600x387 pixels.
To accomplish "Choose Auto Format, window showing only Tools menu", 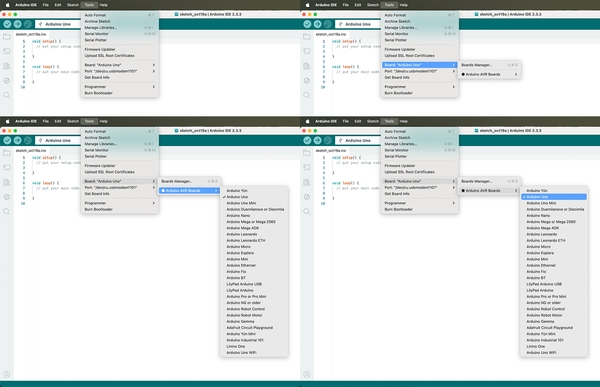I will coord(120,15).
